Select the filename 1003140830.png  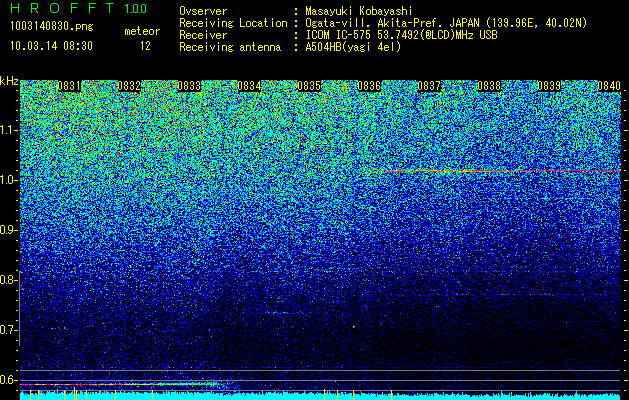[x=52, y=26]
